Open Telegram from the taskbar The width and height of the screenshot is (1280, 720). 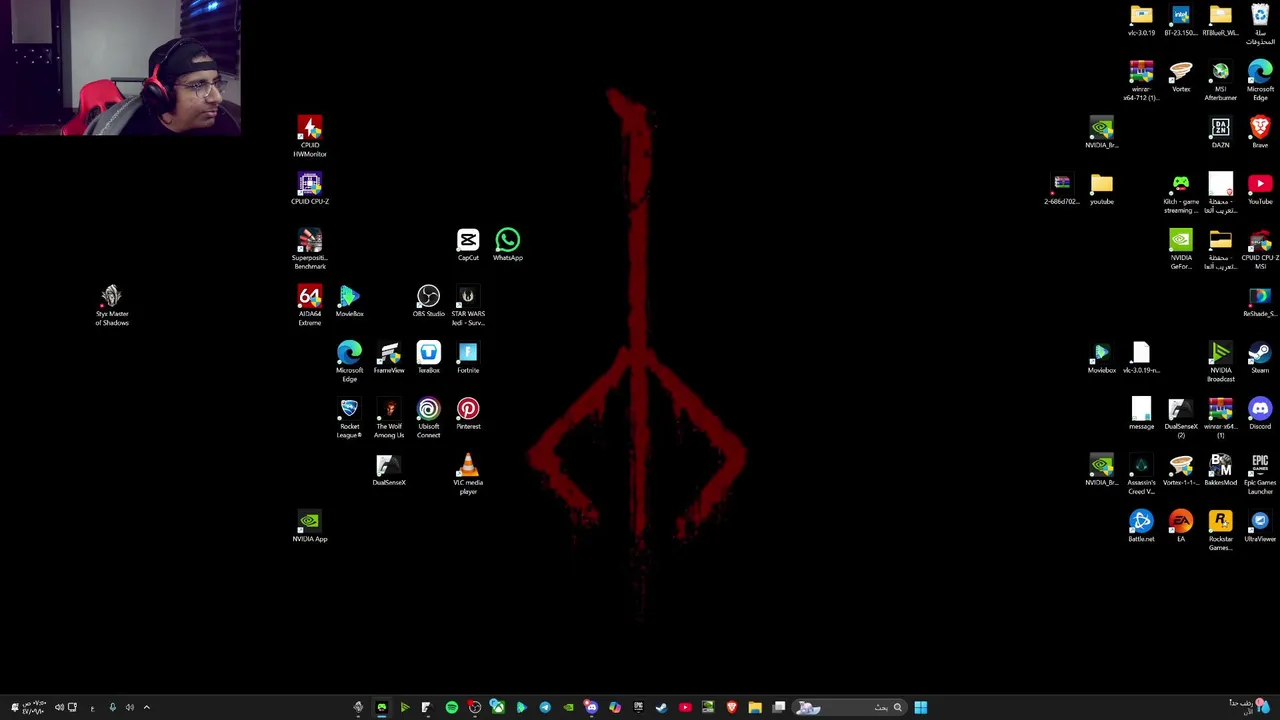coord(545,708)
